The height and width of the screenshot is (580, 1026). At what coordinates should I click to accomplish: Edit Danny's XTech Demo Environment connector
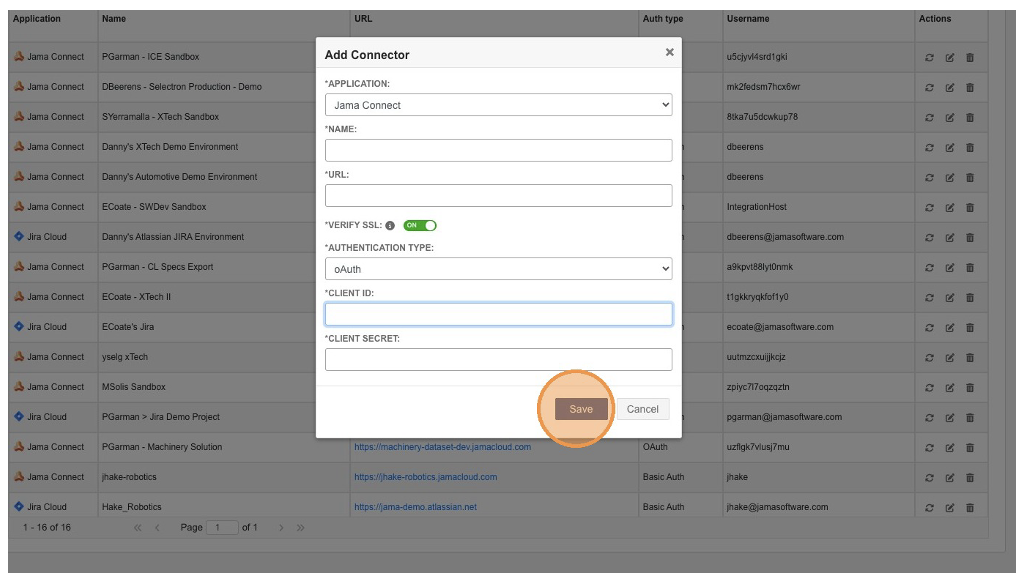[949, 148]
